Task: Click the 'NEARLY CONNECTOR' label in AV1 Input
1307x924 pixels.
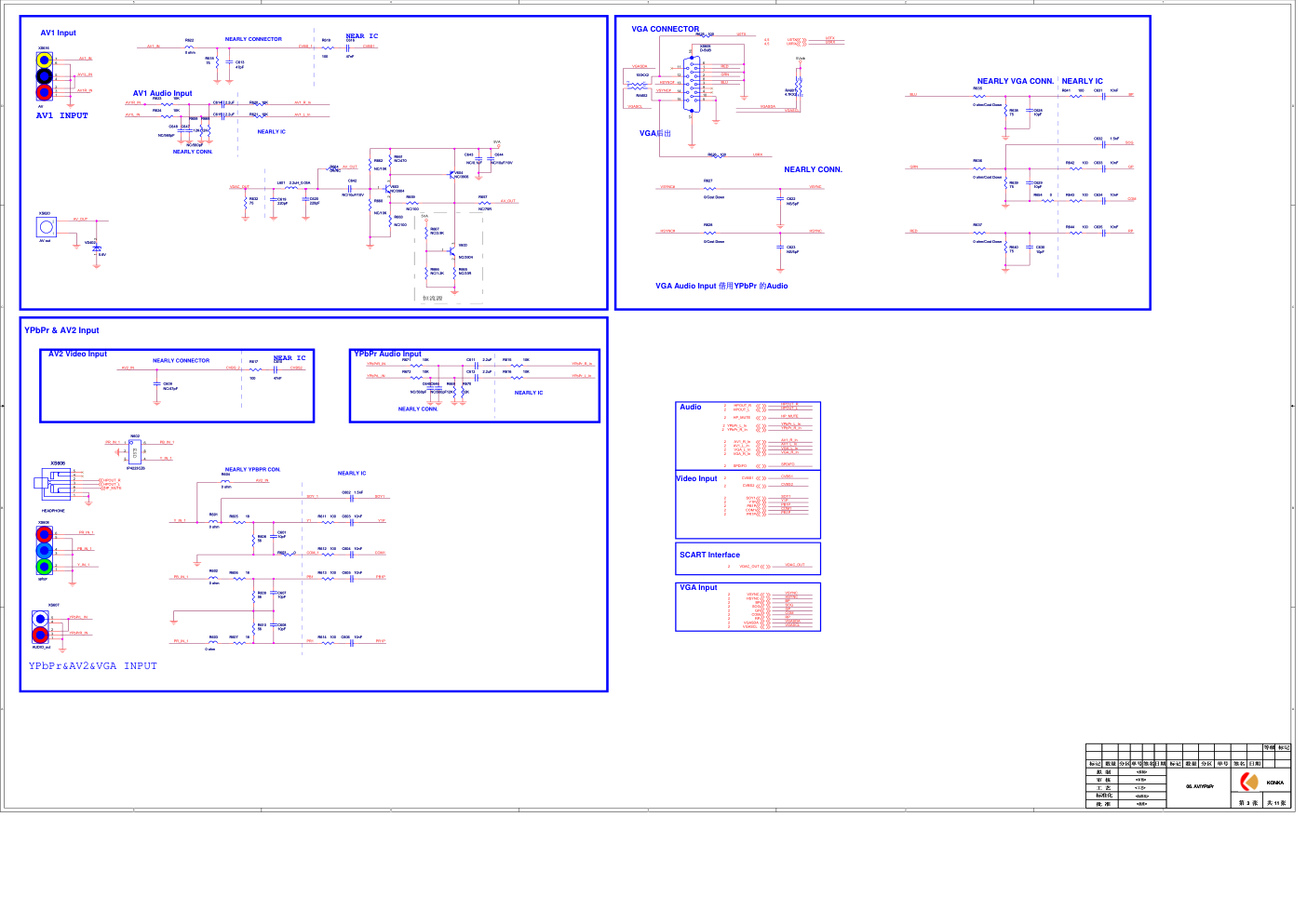Action: tap(253, 39)
